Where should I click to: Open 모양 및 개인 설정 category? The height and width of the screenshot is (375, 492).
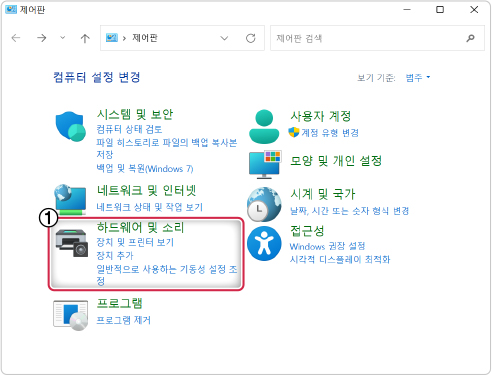point(336,161)
